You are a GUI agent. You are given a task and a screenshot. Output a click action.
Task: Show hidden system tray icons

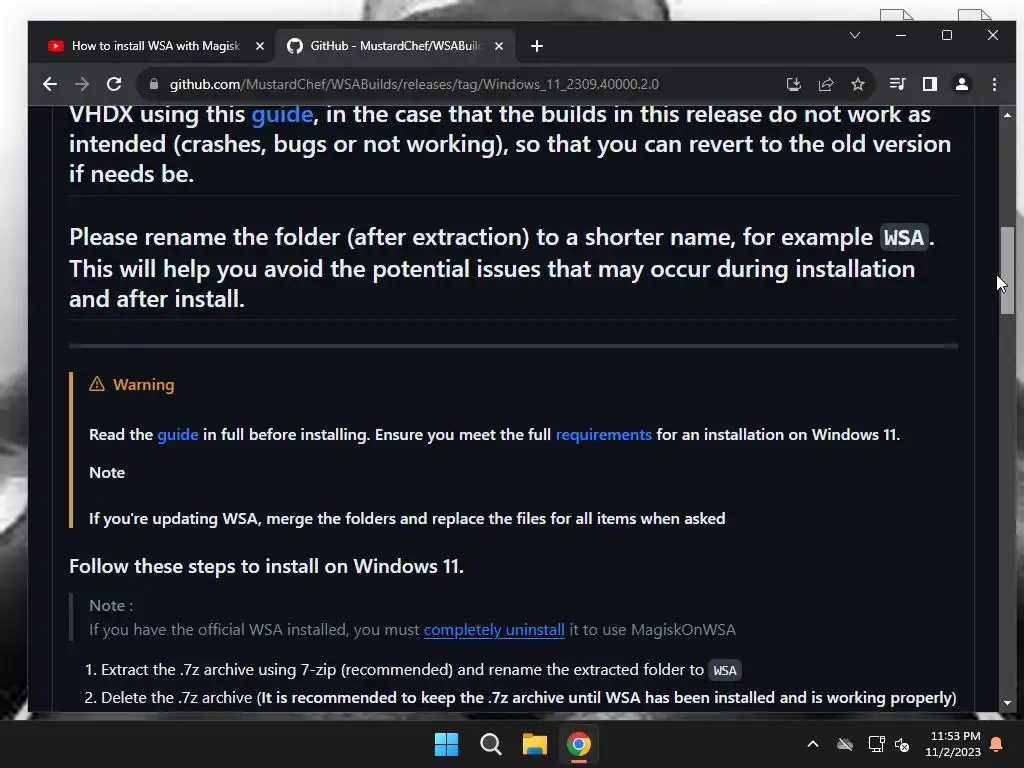coord(813,744)
